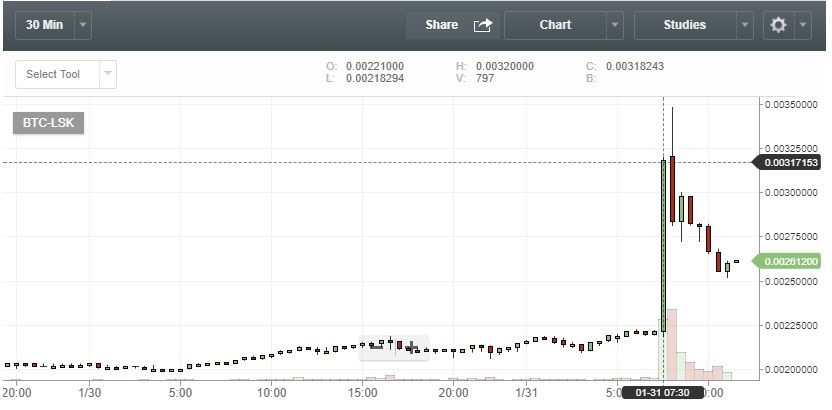
Task: Click the 0.00200000 price axis label
Action: click(x=791, y=369)
